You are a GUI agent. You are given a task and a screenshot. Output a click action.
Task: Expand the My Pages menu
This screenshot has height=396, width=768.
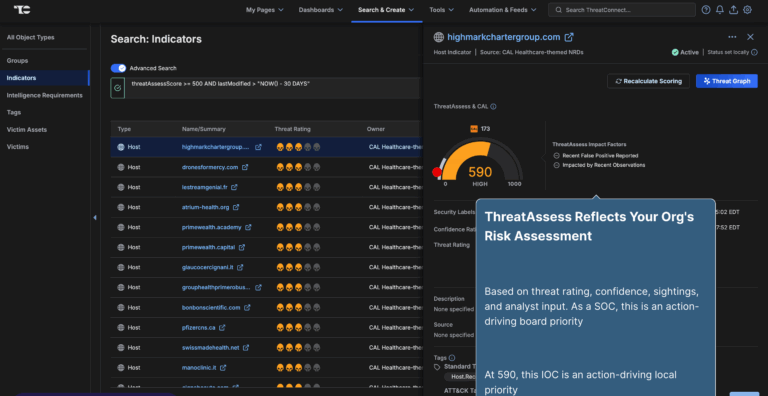click(x=264, y=10)
